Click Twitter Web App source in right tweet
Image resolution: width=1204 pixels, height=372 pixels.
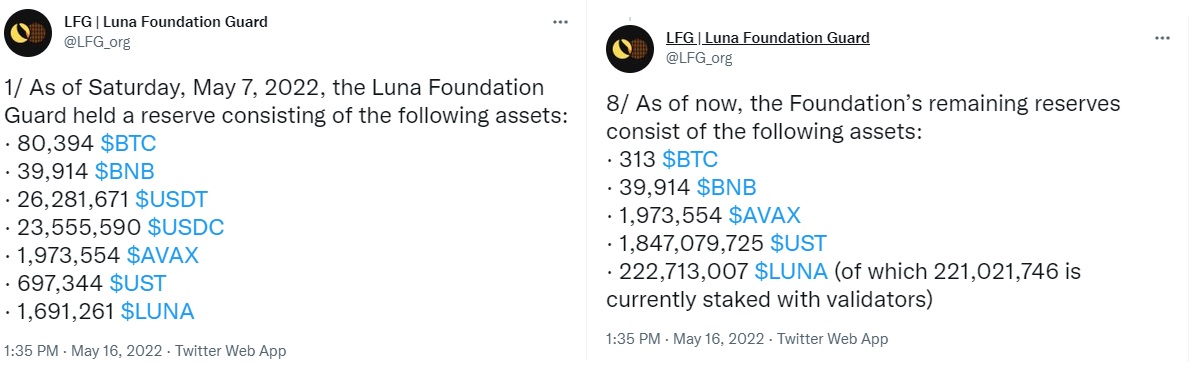click(832, 339)
